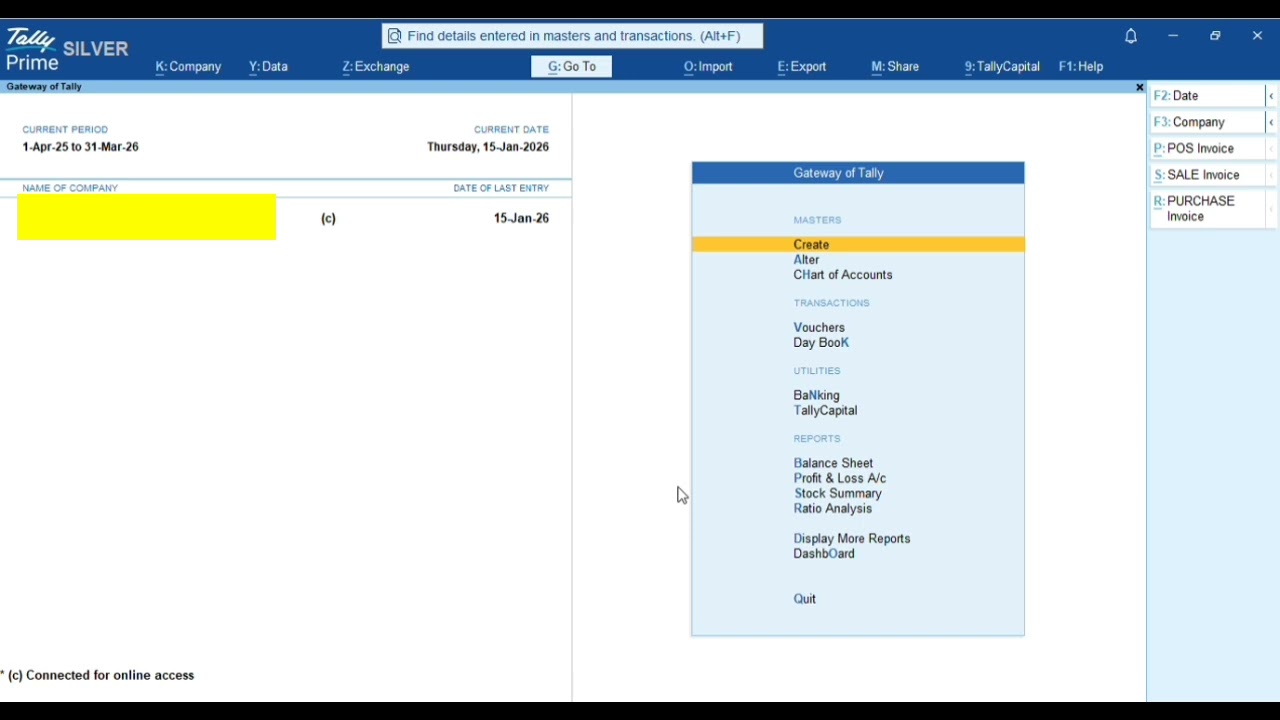Click the Connected for online access note
Viewport: 1280px width, 720px height.
click(x=99, y=676)
